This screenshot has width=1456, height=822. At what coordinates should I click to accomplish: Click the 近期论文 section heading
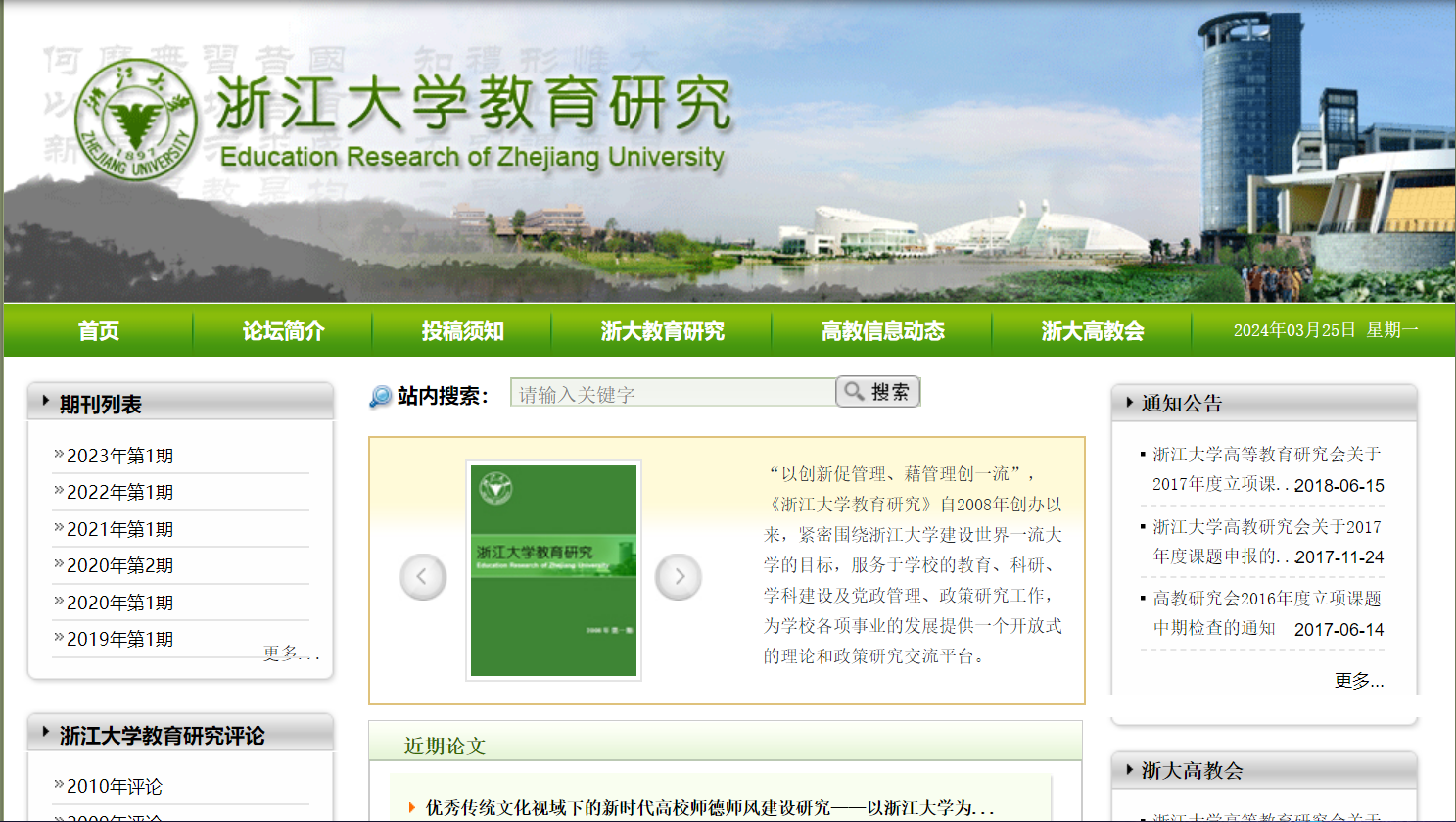tap(445, 746)
